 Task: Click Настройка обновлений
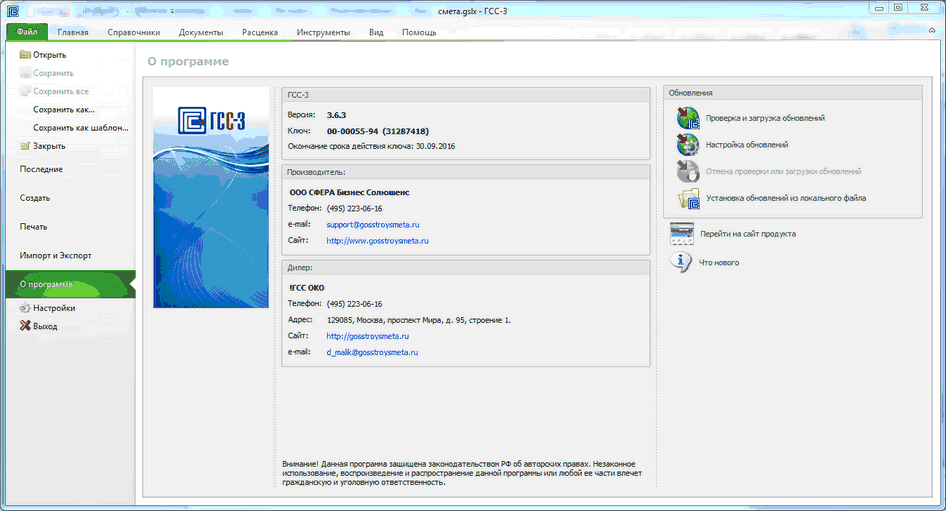click(747, 145)
